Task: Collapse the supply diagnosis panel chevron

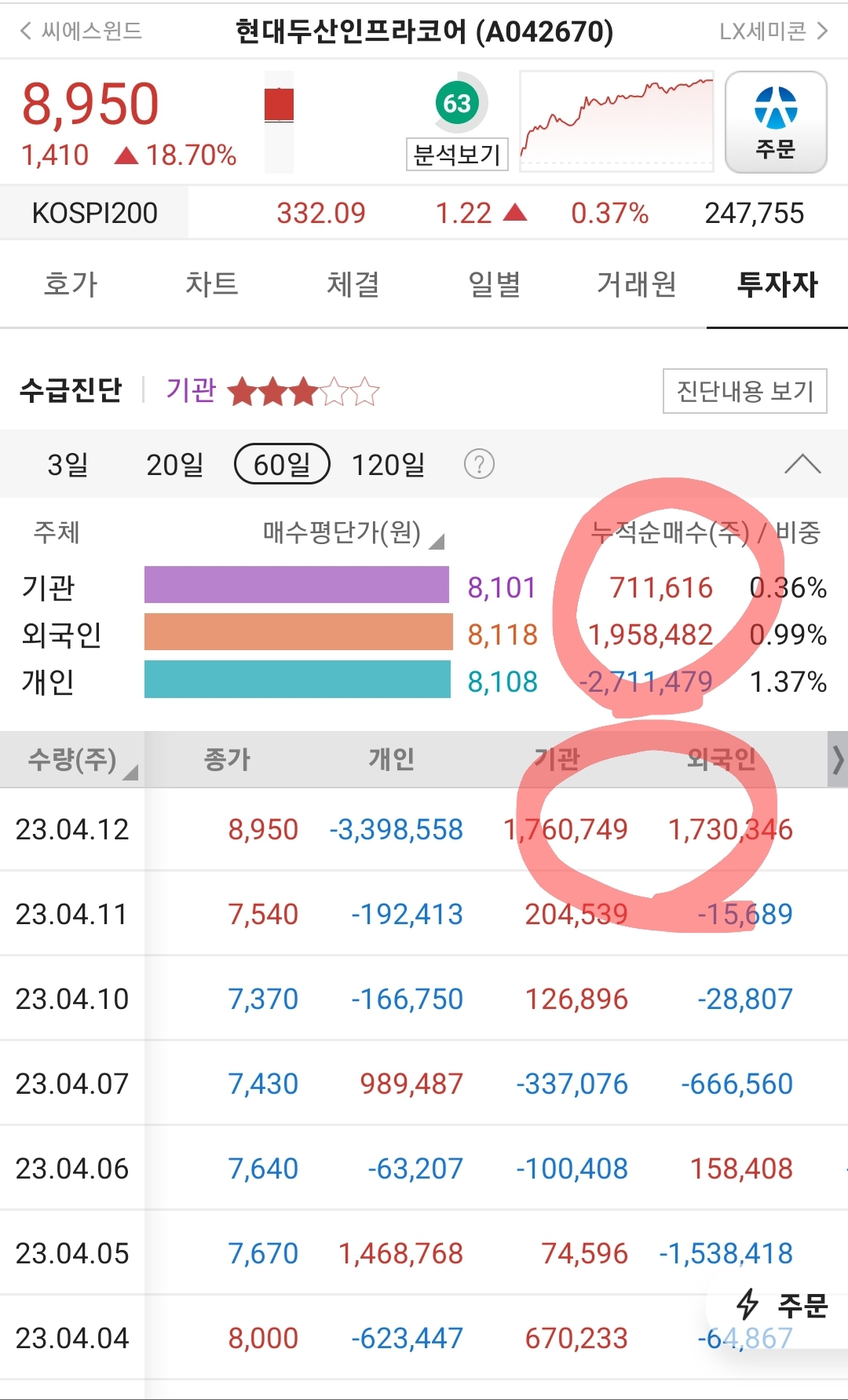Action: tap(802, 464)
